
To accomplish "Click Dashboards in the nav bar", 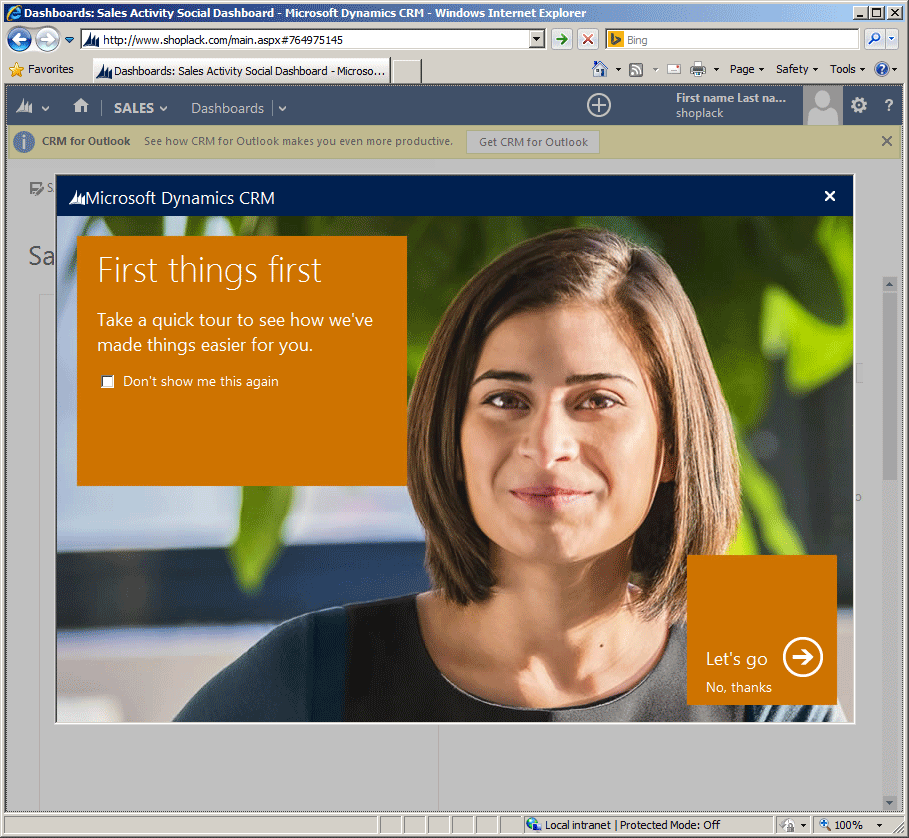I will tap(227, 108).
